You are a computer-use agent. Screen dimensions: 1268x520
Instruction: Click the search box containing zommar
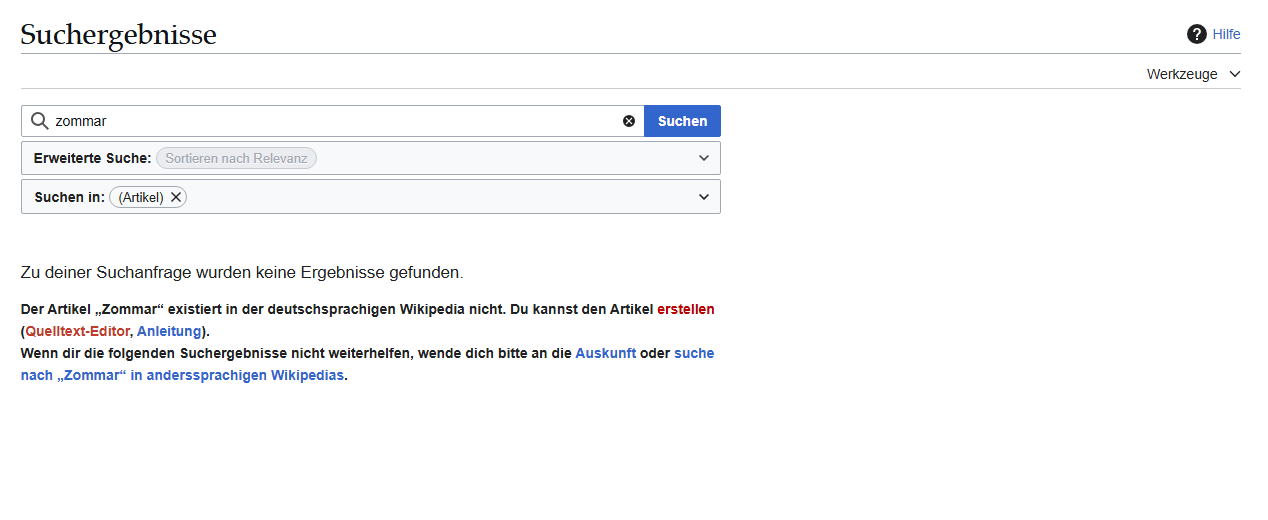333,121
